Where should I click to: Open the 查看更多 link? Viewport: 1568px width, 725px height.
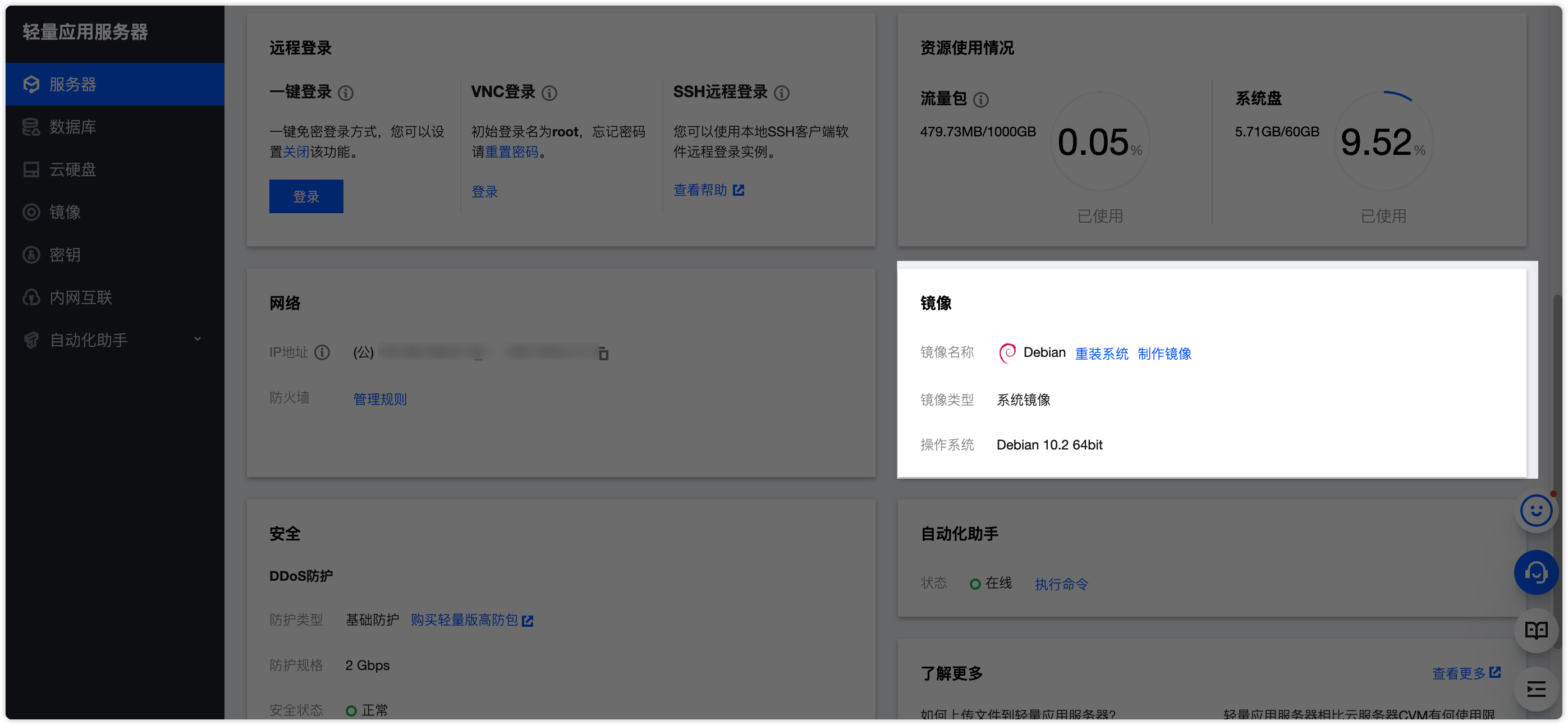(x=1459, y=673)
